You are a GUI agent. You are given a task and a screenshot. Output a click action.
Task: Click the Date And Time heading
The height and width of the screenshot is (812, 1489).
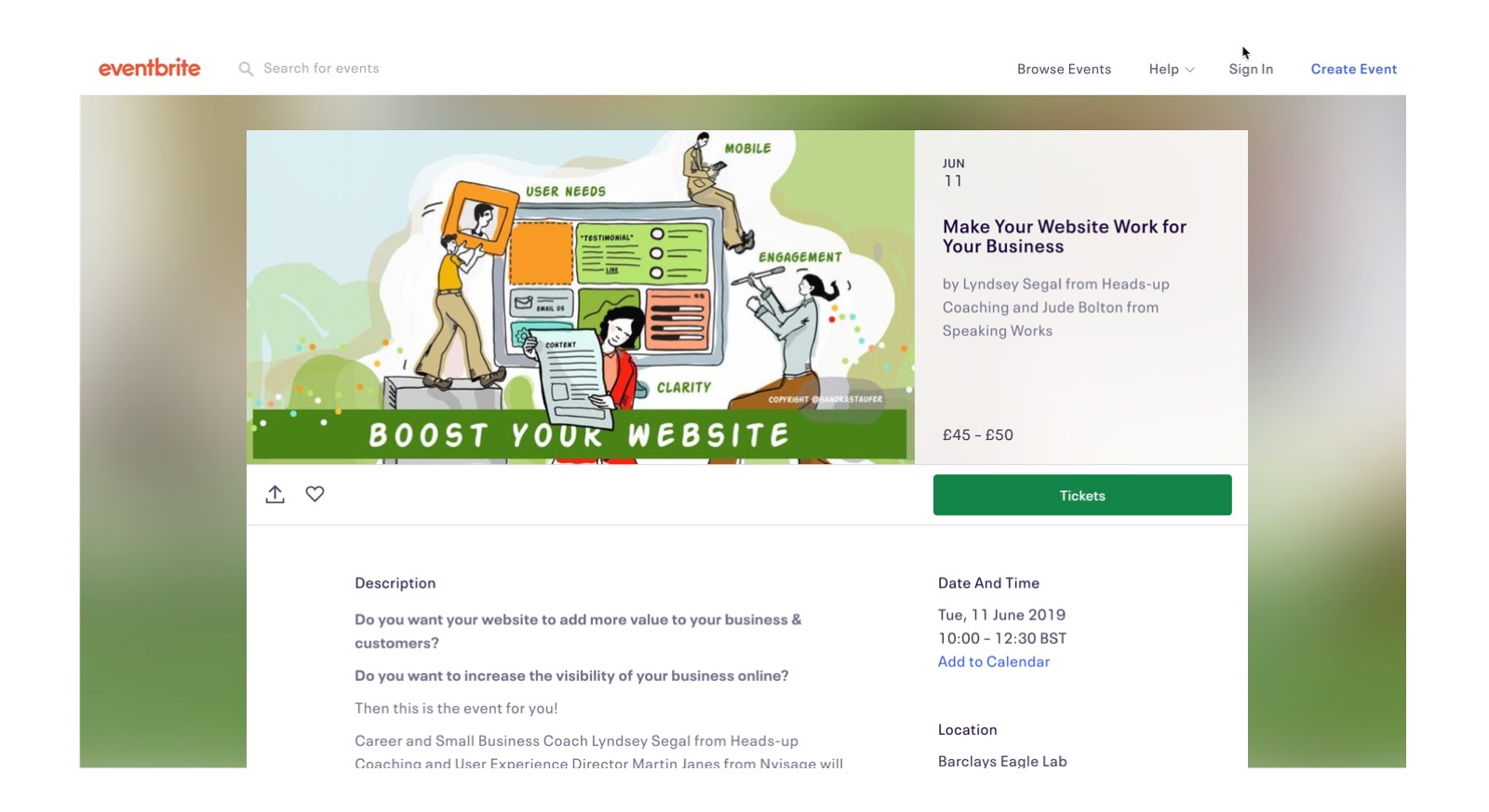point(988,583)
